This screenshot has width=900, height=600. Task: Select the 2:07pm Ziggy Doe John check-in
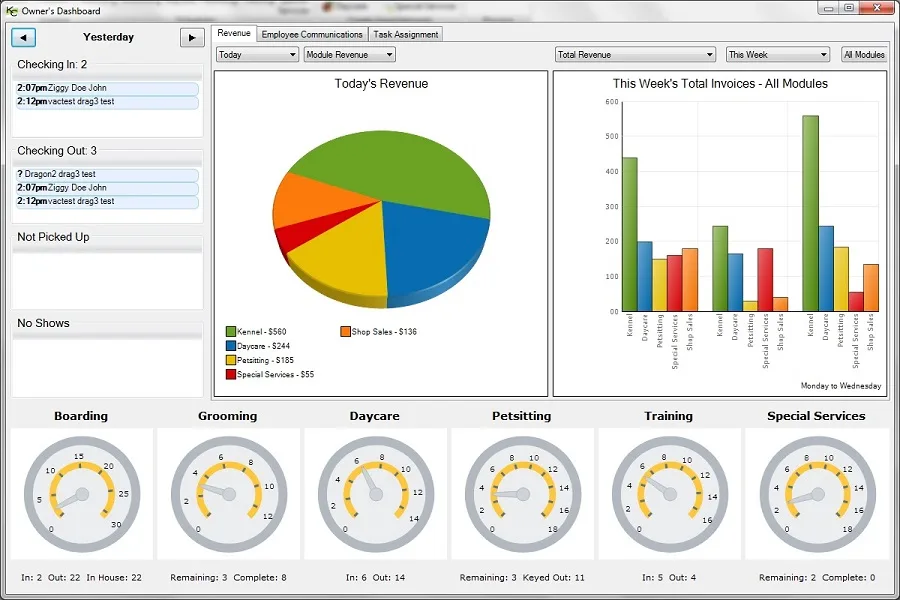click(107, 88)
